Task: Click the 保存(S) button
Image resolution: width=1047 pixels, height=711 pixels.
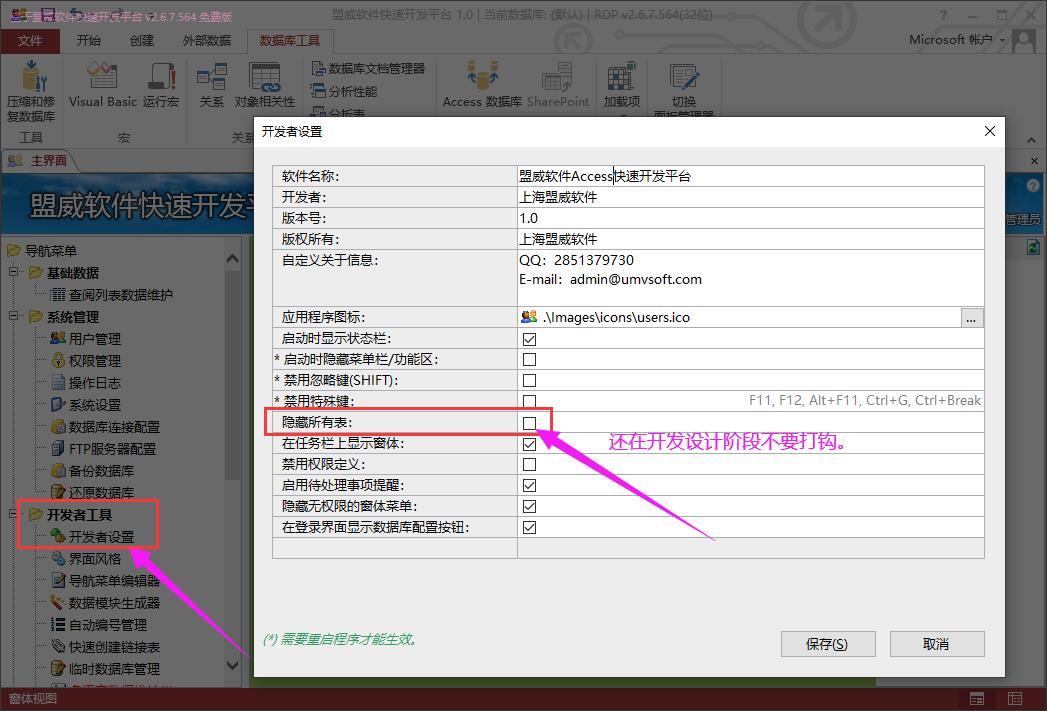Action: pyautogui.click(x=827, y=644)
